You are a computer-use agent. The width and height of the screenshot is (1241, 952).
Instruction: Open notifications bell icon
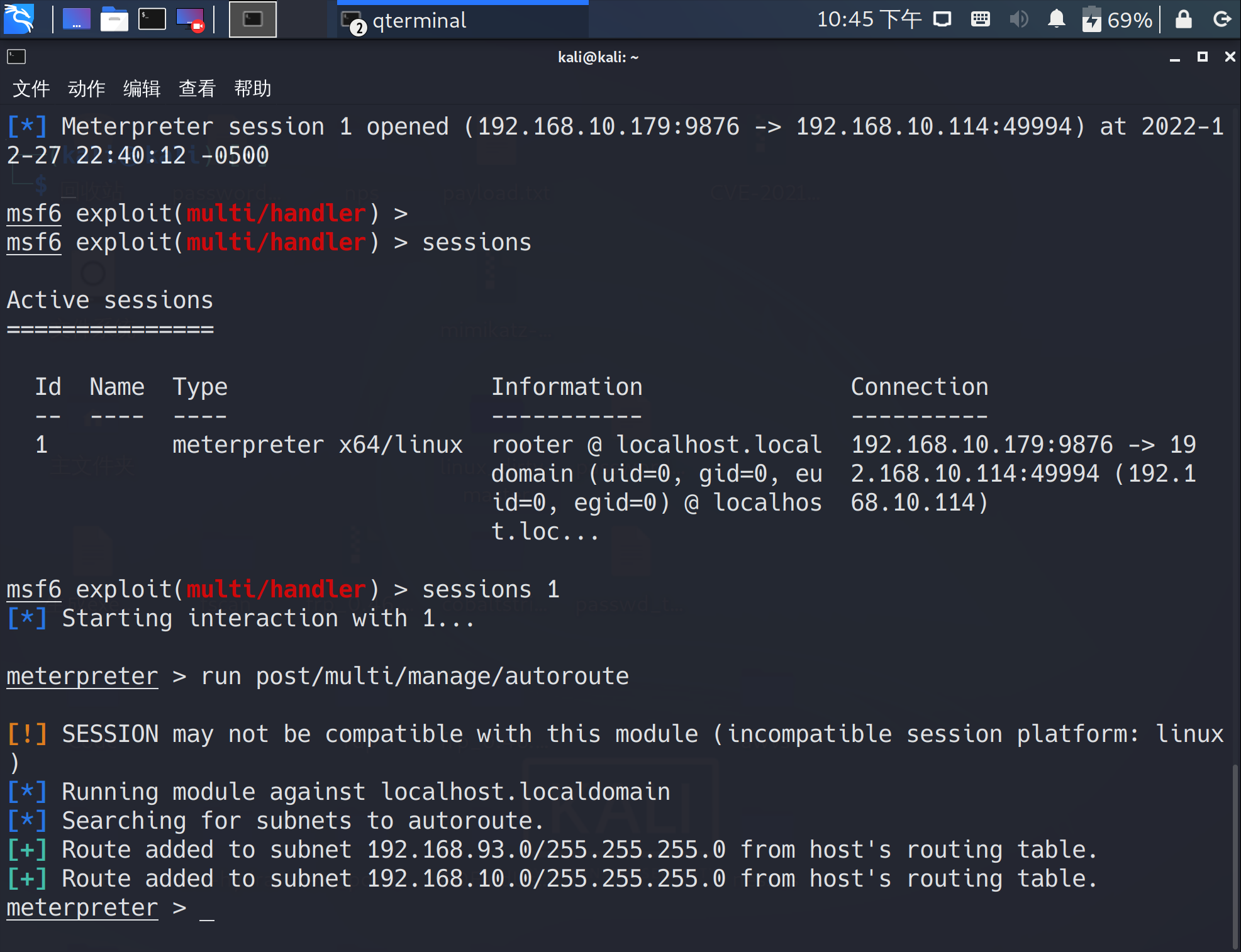(1056, 19)
